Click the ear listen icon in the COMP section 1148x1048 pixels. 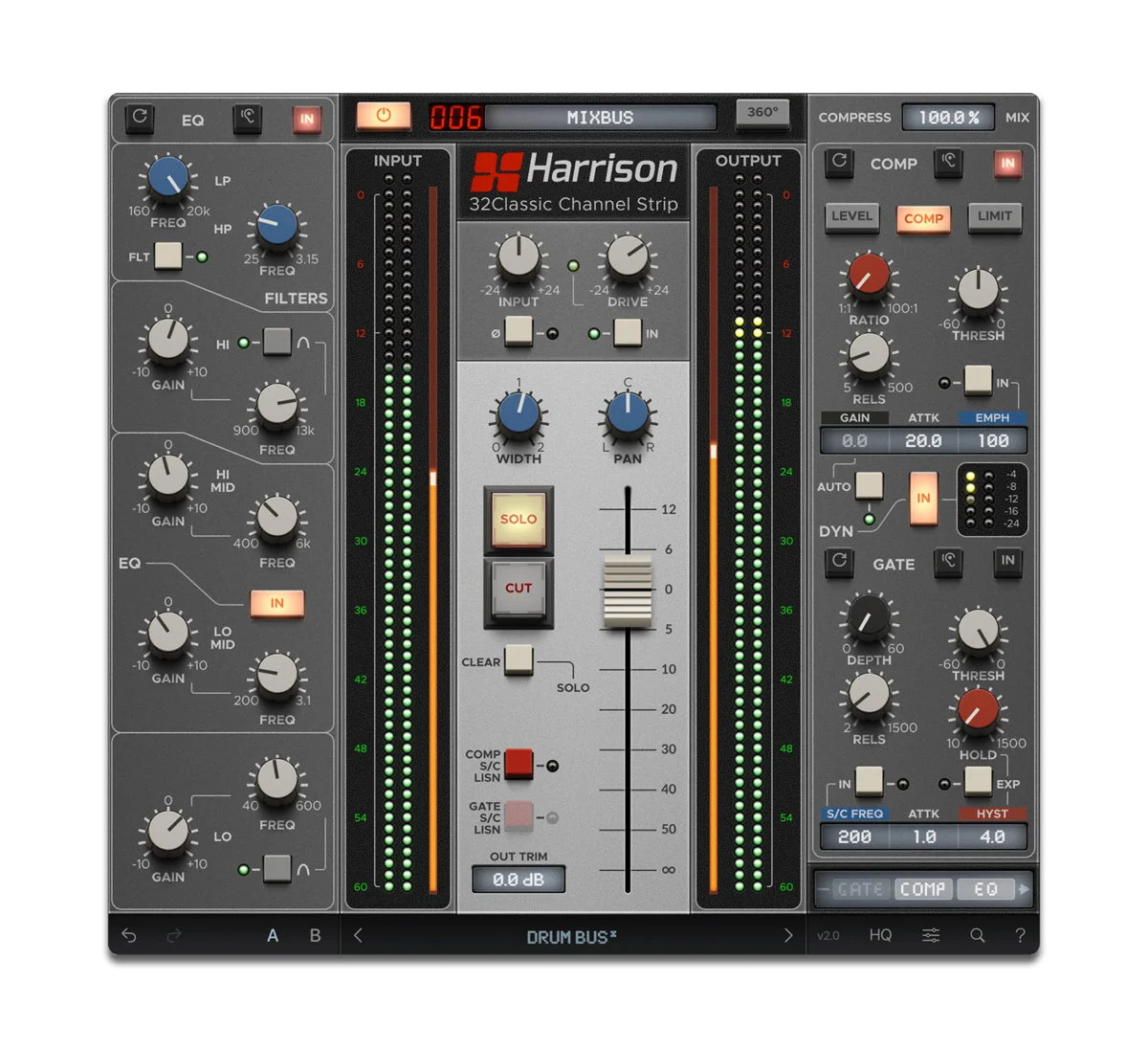[948, 161]
